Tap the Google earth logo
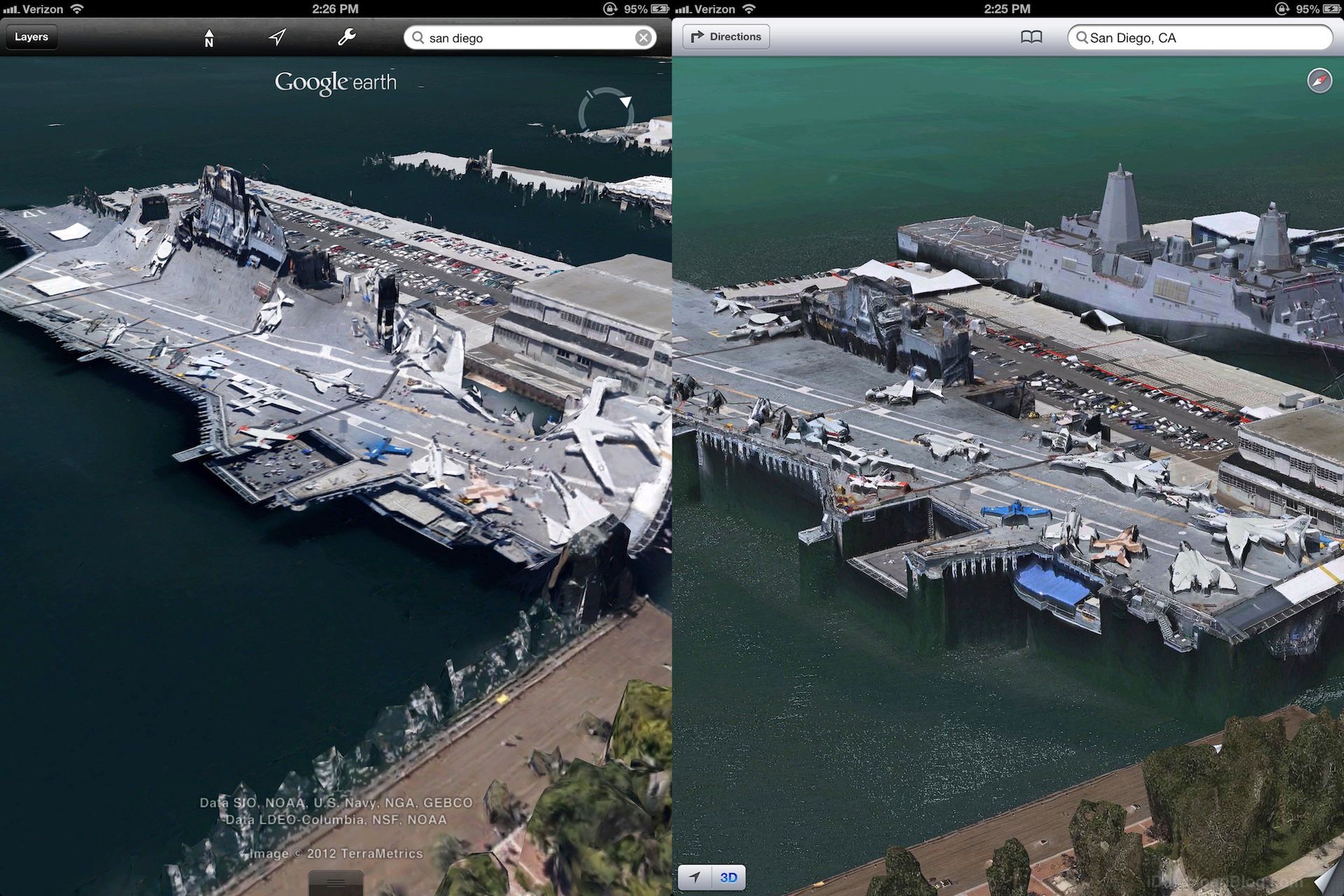The width and height of the screenshot is (1344, 896). coord(335,83)
